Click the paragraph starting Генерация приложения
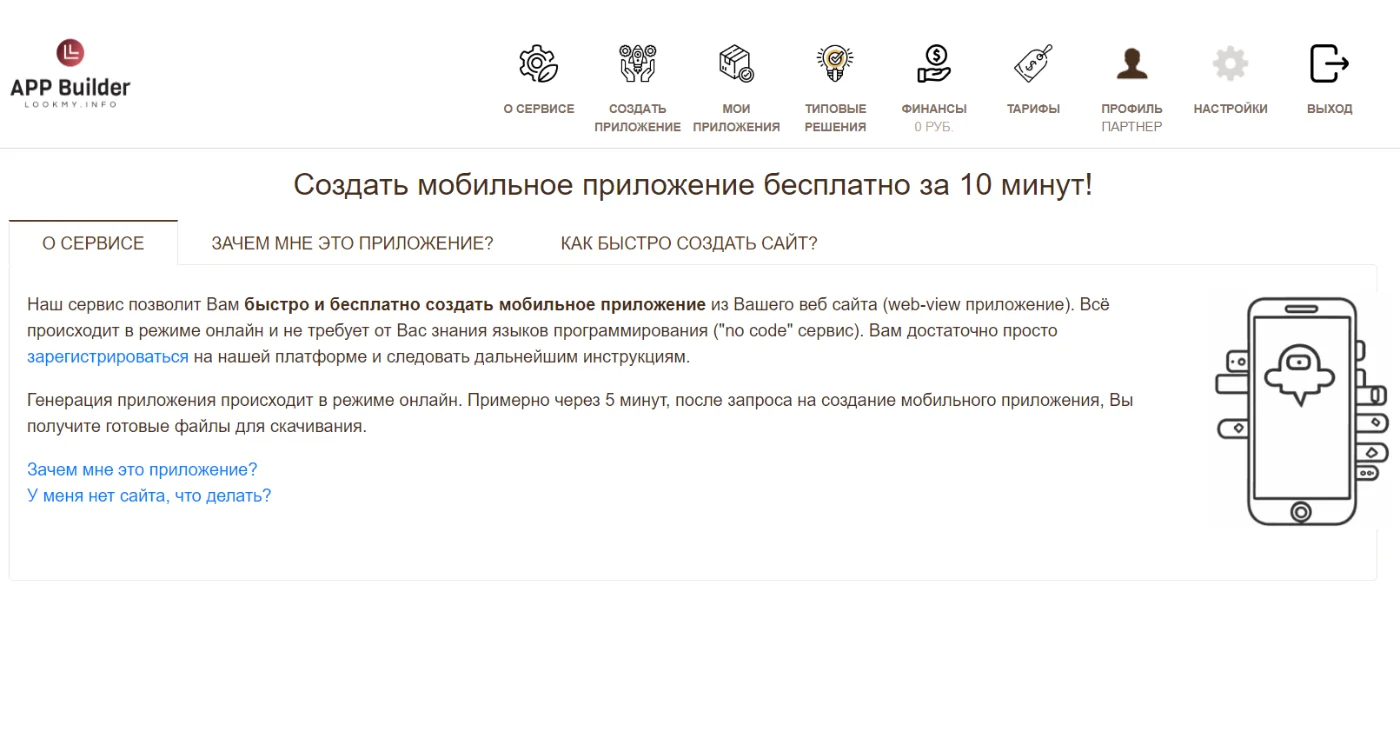The height and width of the screenshot is (738, 1400). pyautogui.click(x=580, y=413)
